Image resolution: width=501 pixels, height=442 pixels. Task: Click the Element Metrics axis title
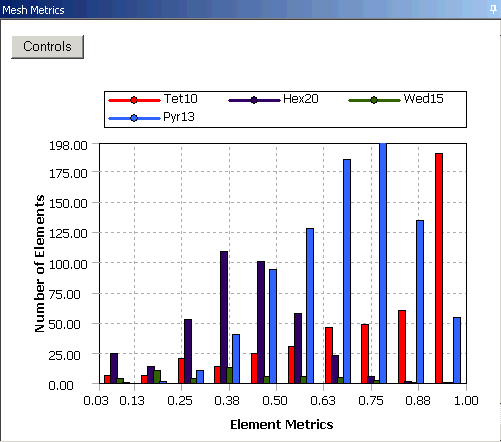coord(282,425)
